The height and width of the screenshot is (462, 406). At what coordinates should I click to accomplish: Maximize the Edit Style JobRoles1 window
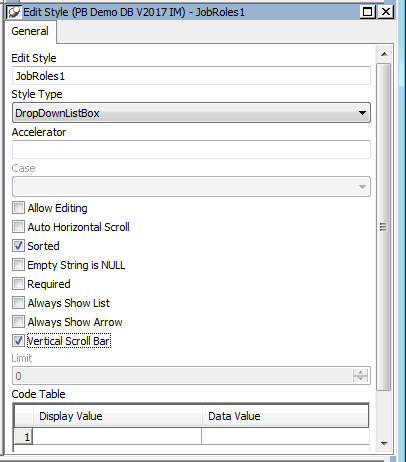pos(367,12)
